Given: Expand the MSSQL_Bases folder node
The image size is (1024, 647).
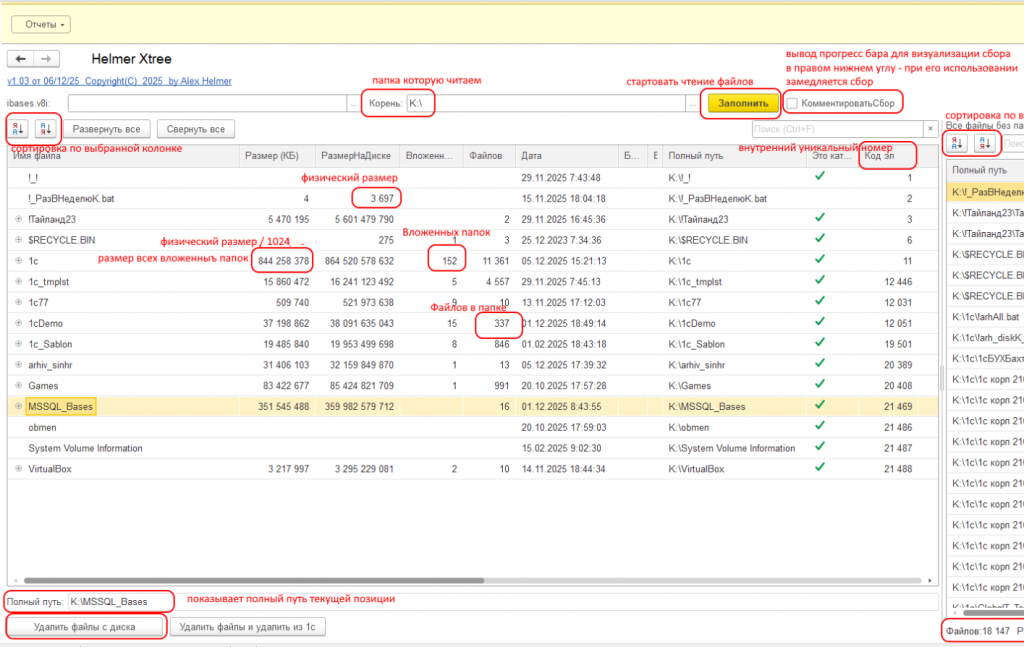Looking at the screenshot, I should [x=19, y=407].
